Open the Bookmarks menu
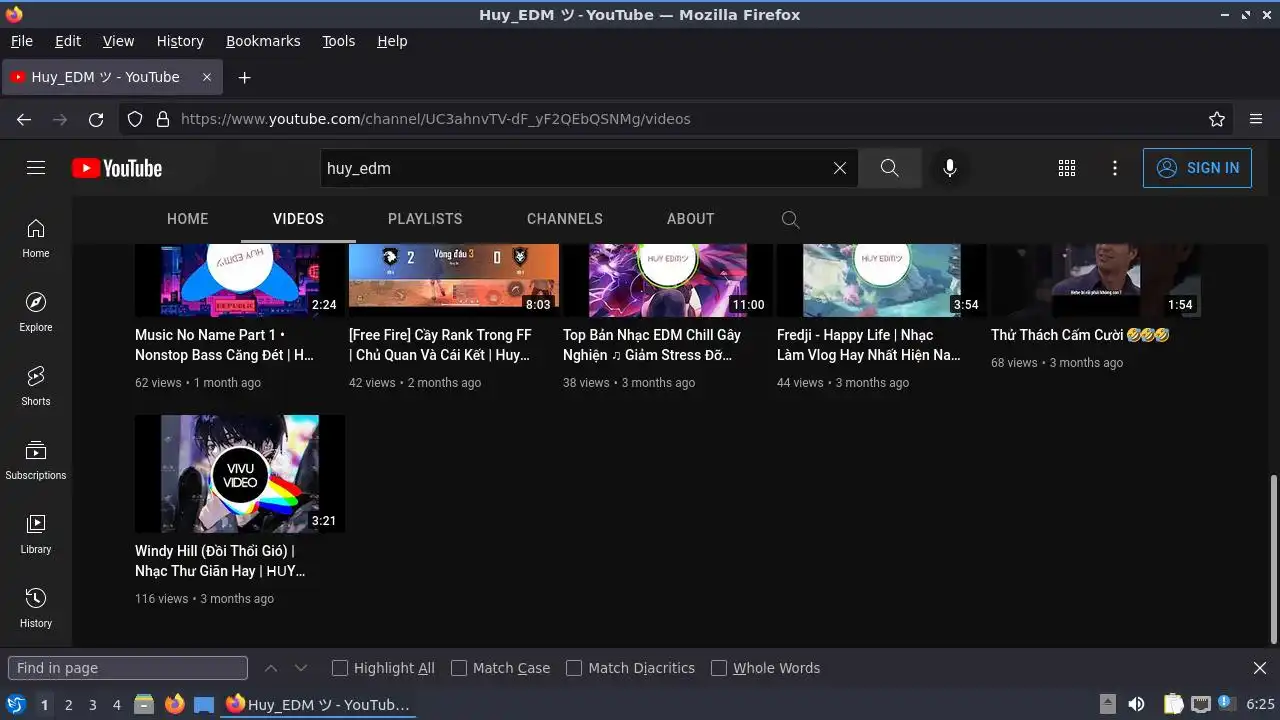The image size is (1280, 720). tap(263, 41)
